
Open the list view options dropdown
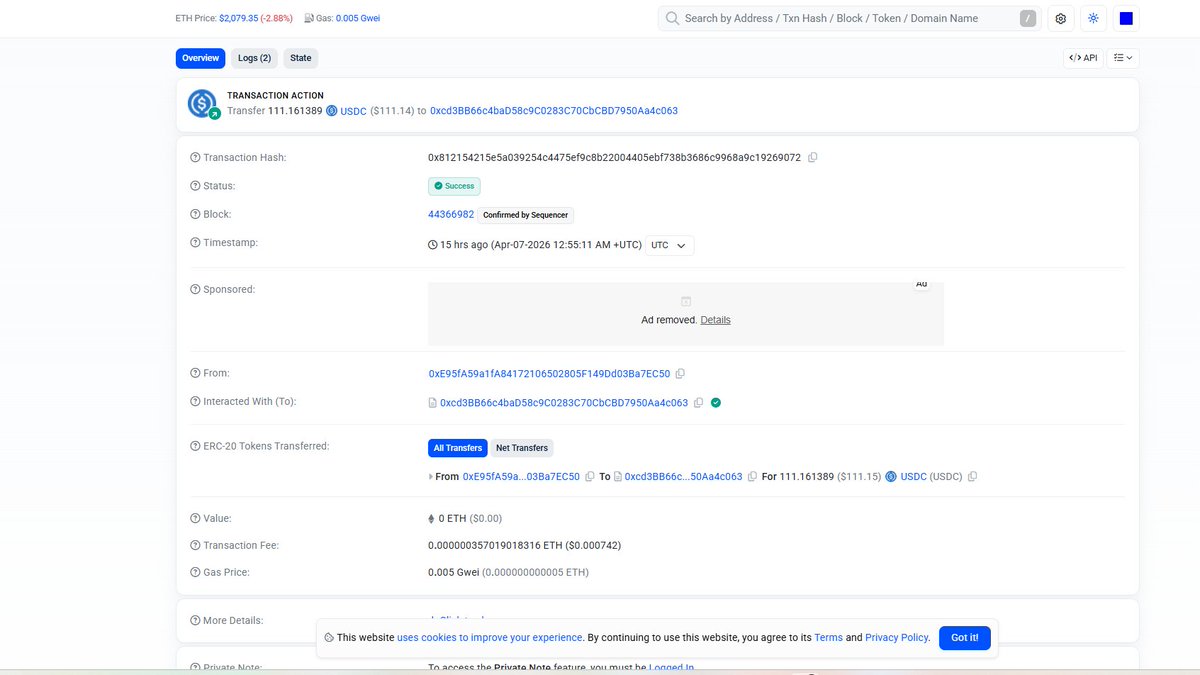[1123, 58]
